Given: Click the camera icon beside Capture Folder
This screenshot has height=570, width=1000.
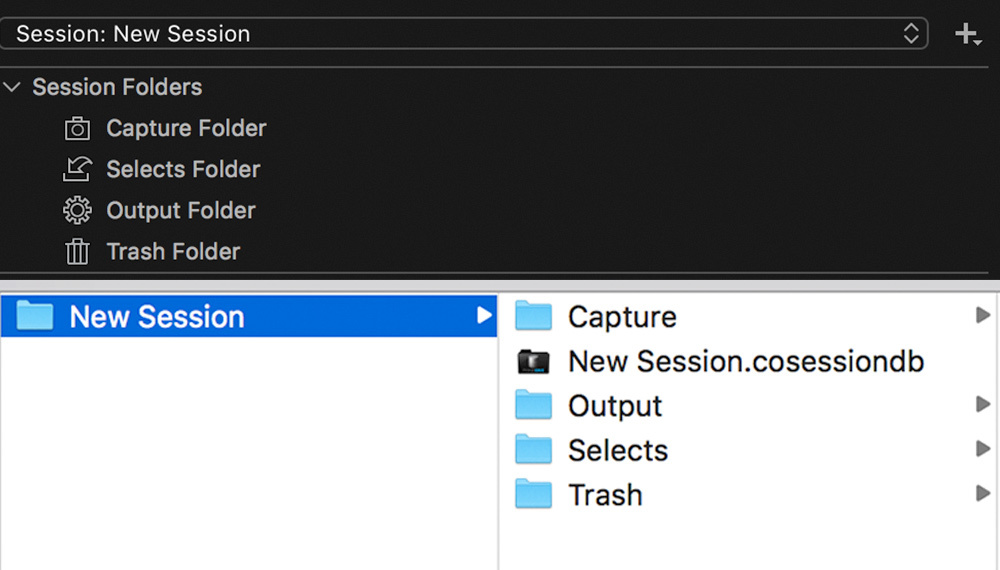Looking at the screenshot, I should point(77,129).
